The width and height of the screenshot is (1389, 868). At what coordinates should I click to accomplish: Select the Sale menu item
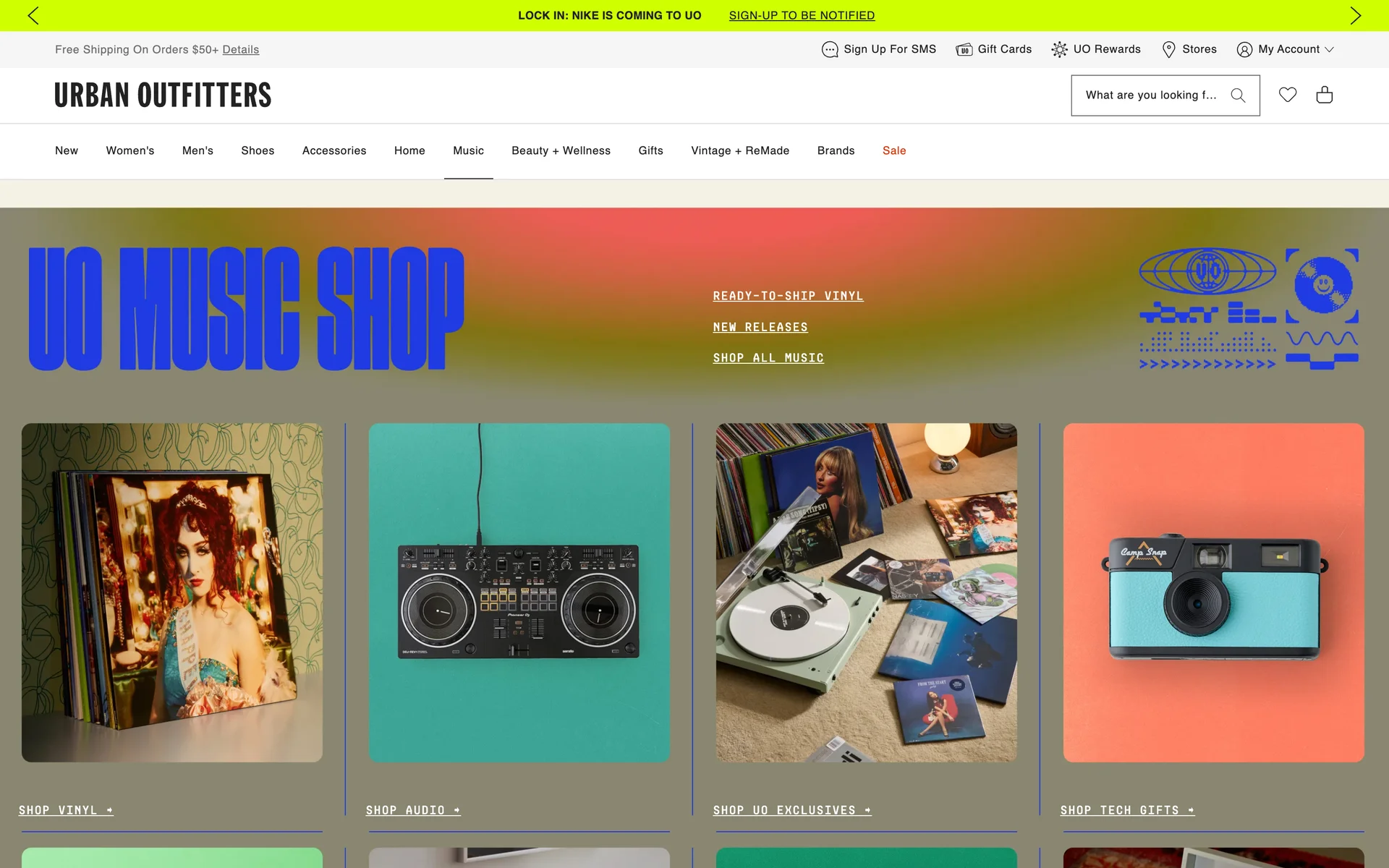click(894, 150)
